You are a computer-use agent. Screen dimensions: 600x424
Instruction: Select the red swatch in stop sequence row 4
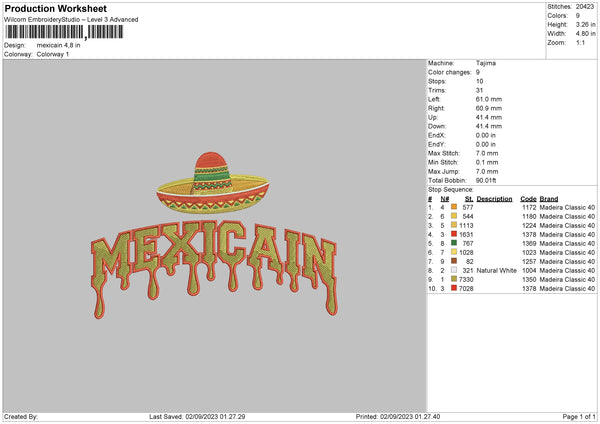[454, 234]
